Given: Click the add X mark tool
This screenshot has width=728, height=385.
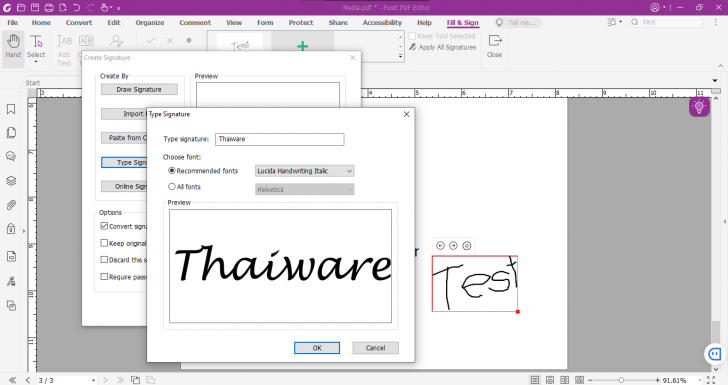Looking at the screenshot, I should pos(170,41).
